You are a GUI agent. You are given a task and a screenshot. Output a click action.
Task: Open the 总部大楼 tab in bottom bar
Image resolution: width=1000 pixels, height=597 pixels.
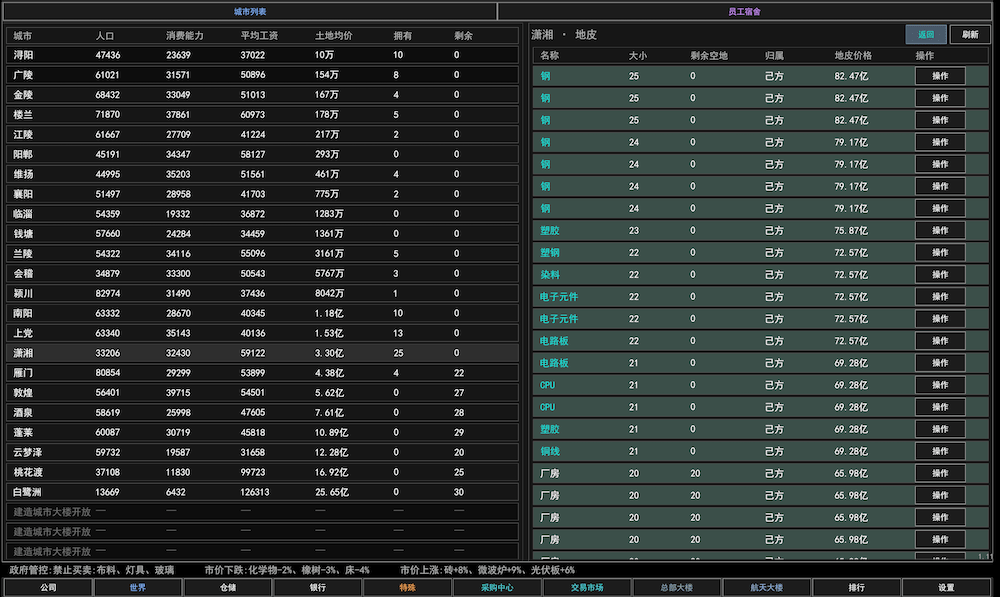(676, 587)
